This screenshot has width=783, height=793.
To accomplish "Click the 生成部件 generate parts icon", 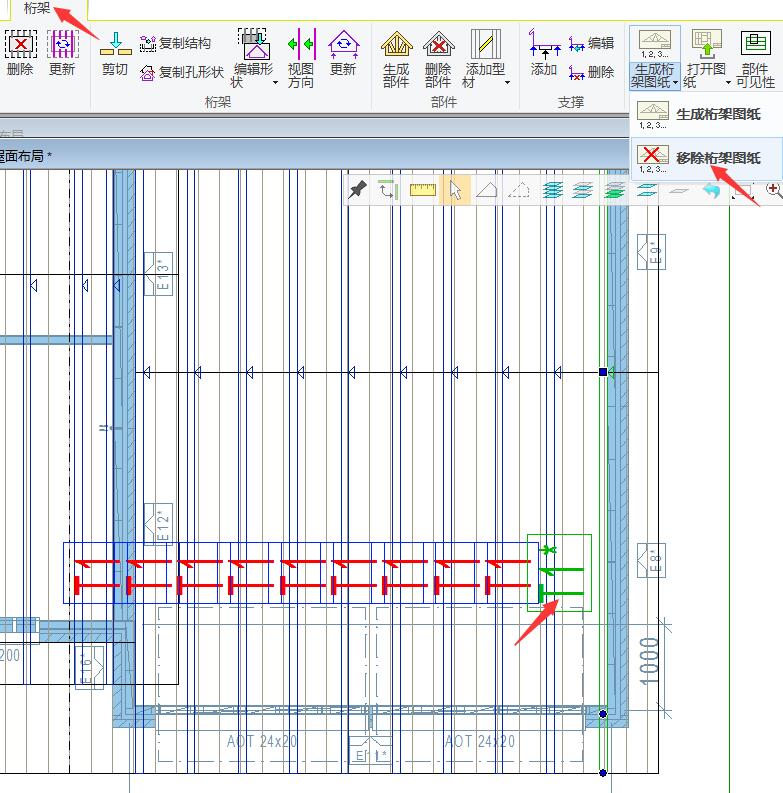I will pos(397,45).
